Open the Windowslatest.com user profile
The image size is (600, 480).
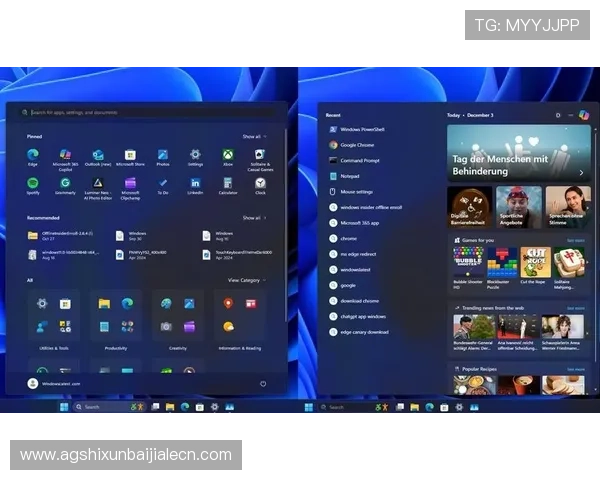60,383
